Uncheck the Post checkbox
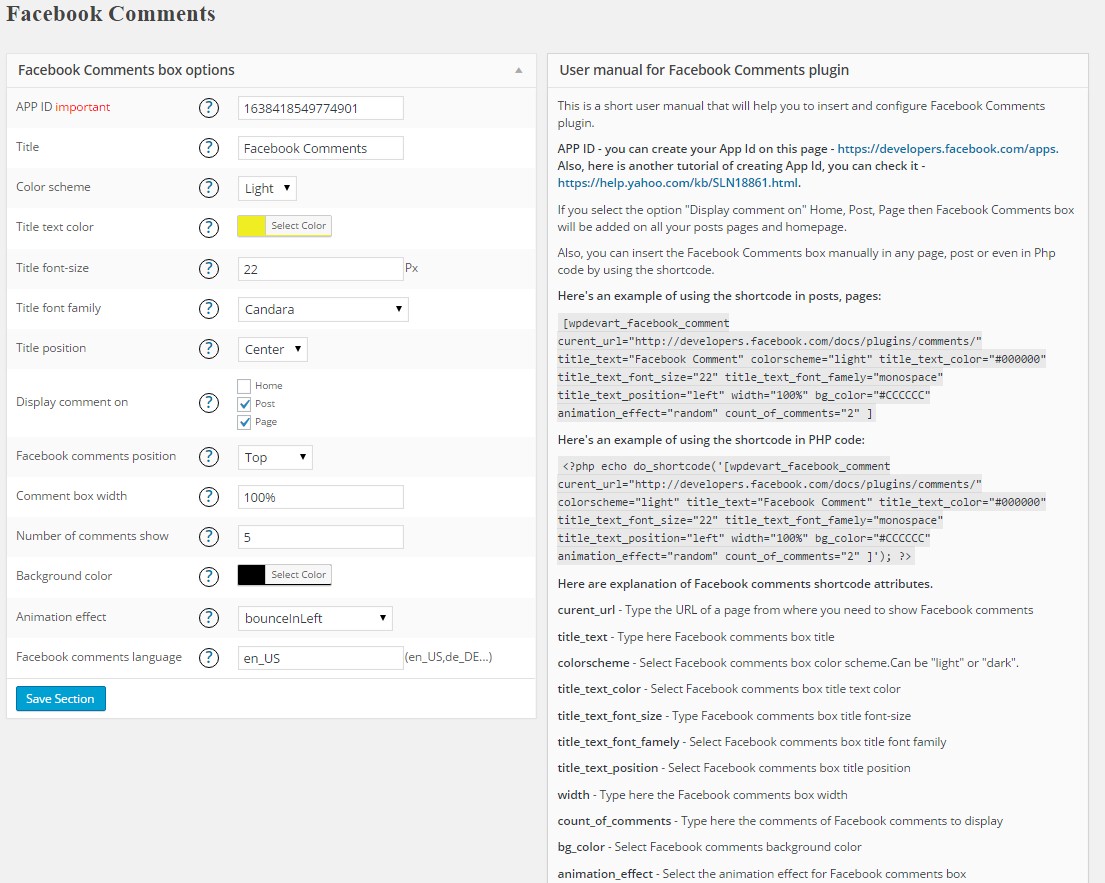Screen dimensions: 1105x883 [x=244, y=404]
